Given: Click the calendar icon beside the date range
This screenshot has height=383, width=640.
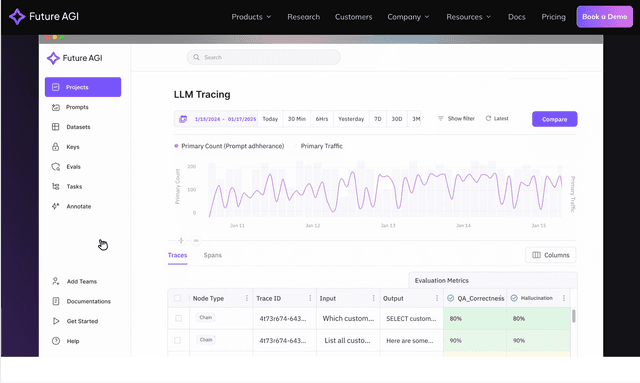Looking at the screenshot, I should pyautogui.click(x=183, y=119).
